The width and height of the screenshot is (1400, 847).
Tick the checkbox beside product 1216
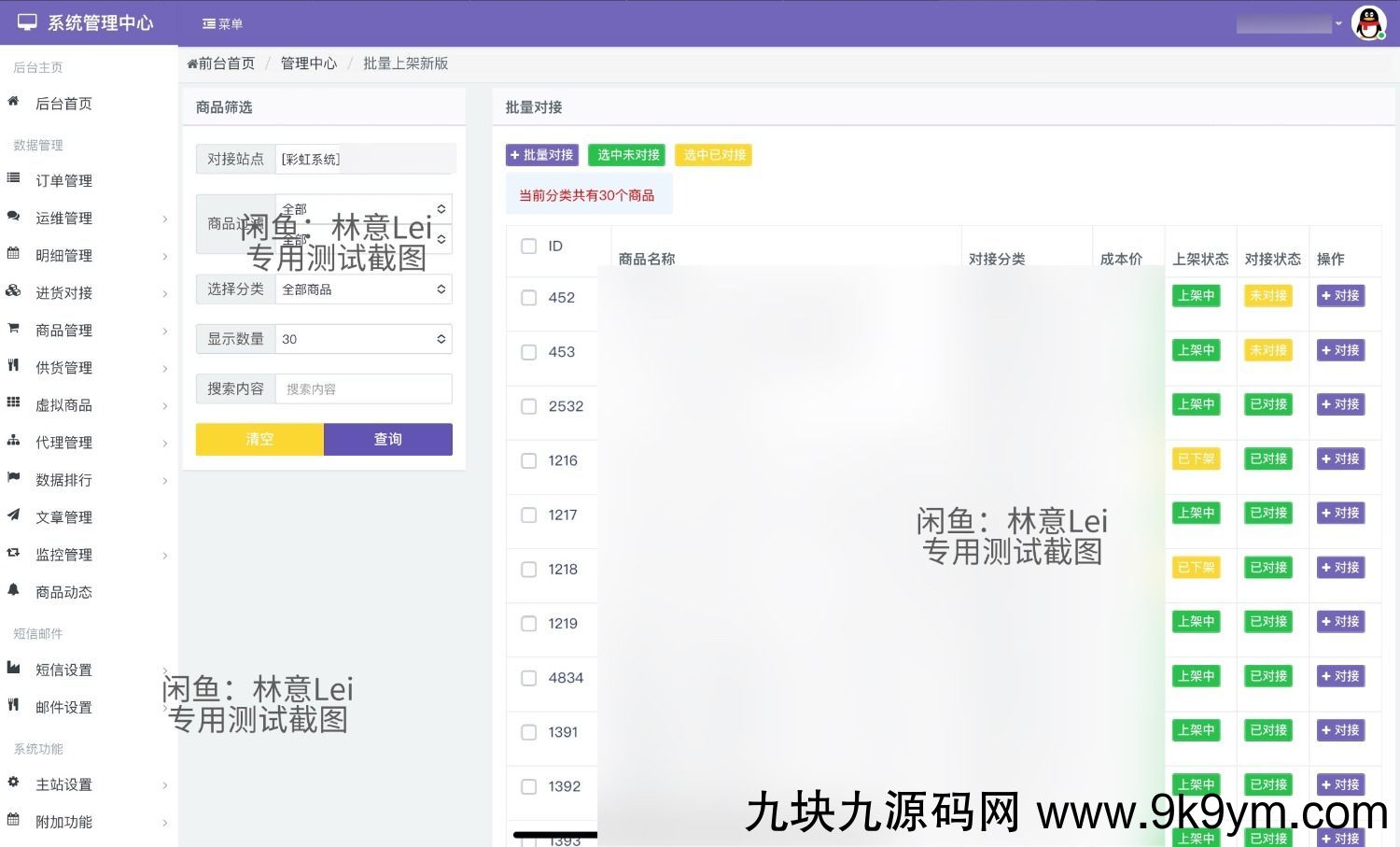pyautogui.click(x=528, y=460)
